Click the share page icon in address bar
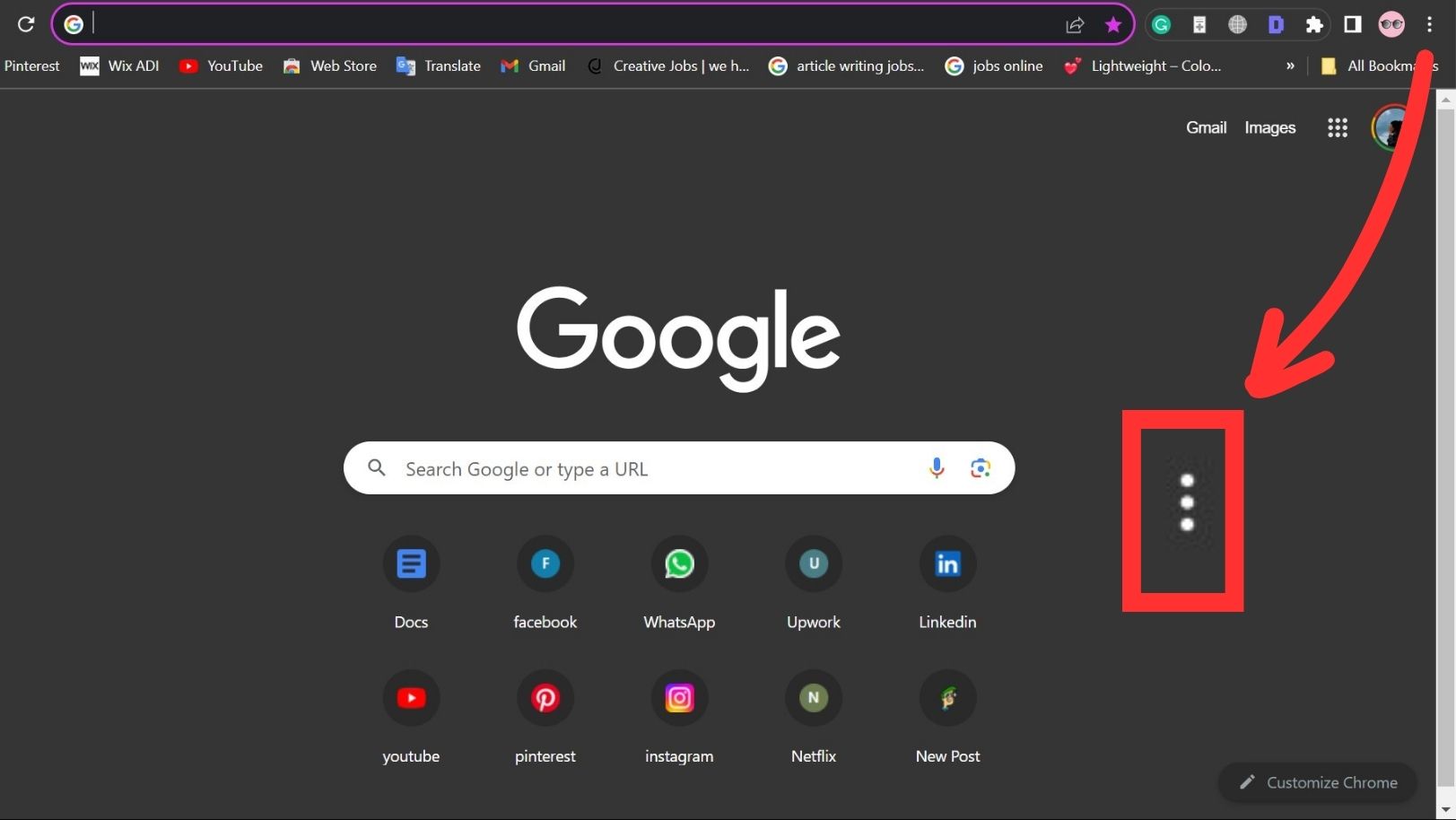The height and width of the screenshot is (820, 1456). (1075, 25)
